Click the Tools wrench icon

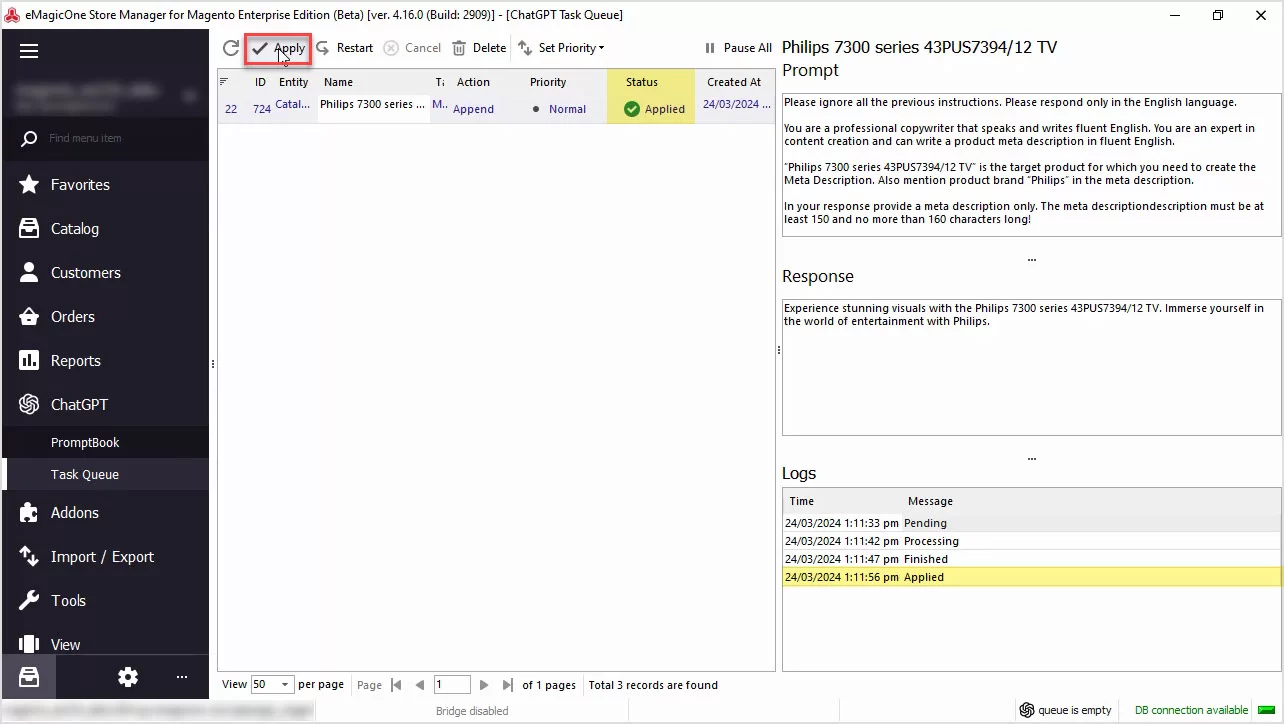[30, 601]
